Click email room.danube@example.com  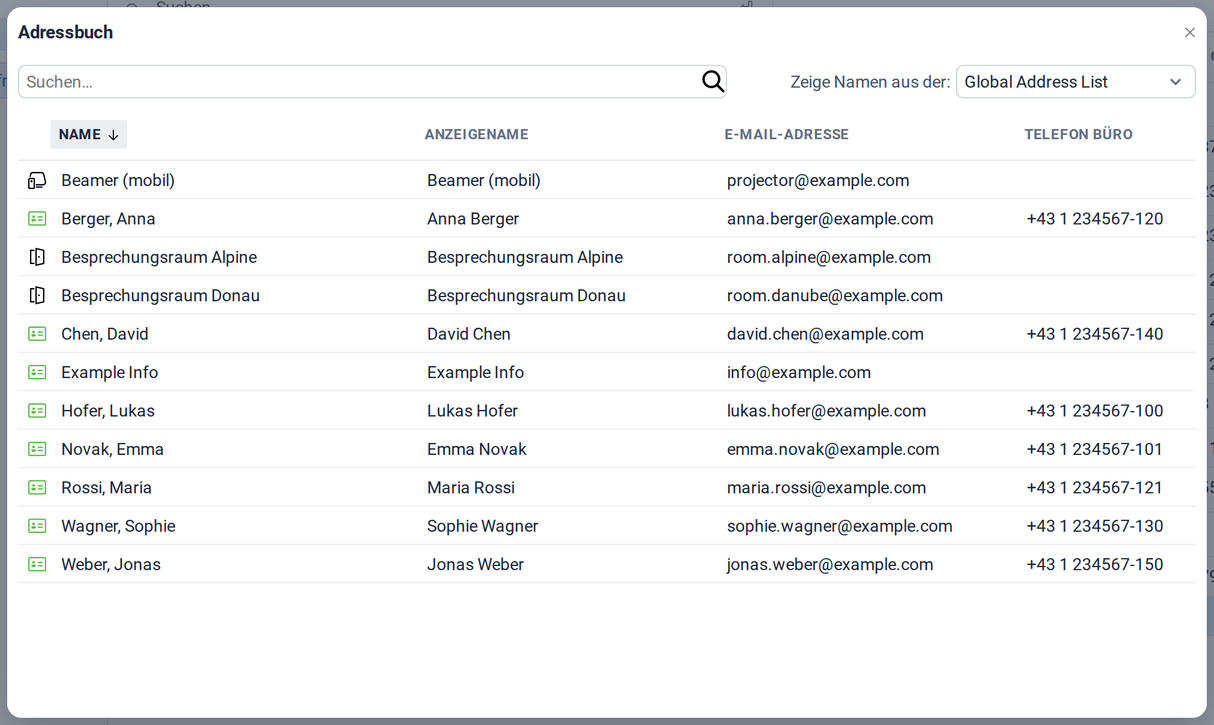tap(835, 296)
